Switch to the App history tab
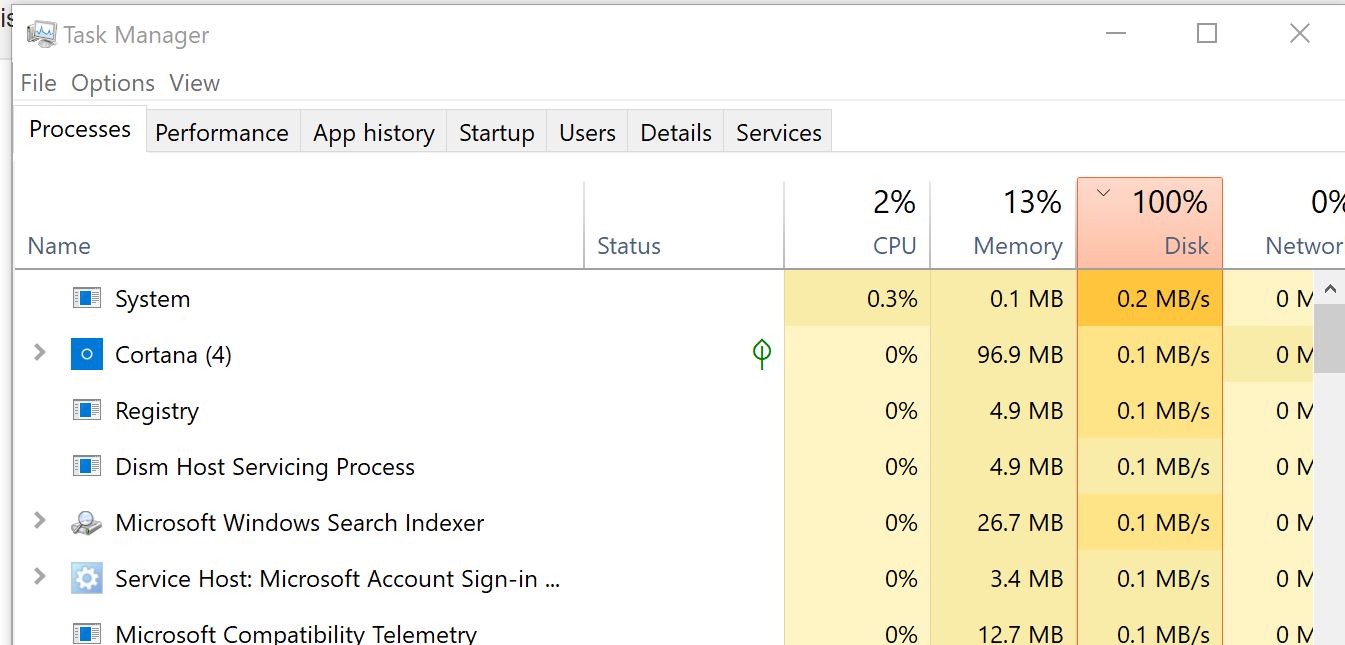 point(374,133)
